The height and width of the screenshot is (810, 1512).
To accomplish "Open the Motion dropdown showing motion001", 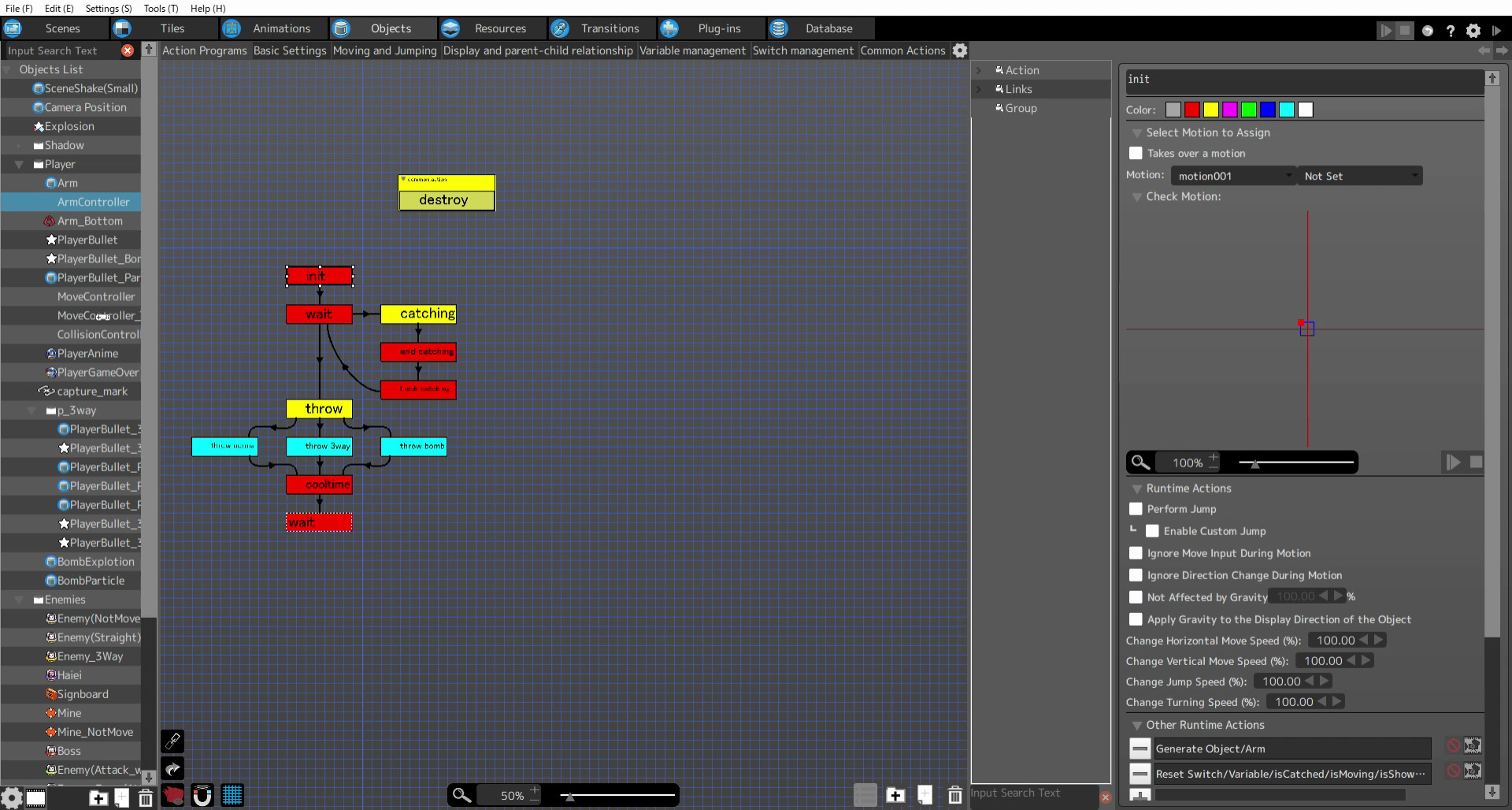I will click(x=1232, y=175).
